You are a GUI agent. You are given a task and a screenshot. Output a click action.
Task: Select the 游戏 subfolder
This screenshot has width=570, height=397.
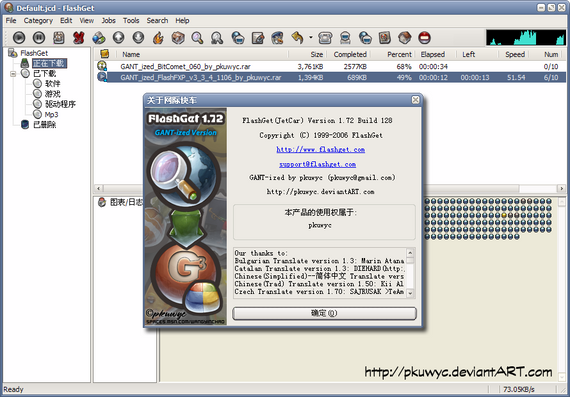[x=52, y=94]
